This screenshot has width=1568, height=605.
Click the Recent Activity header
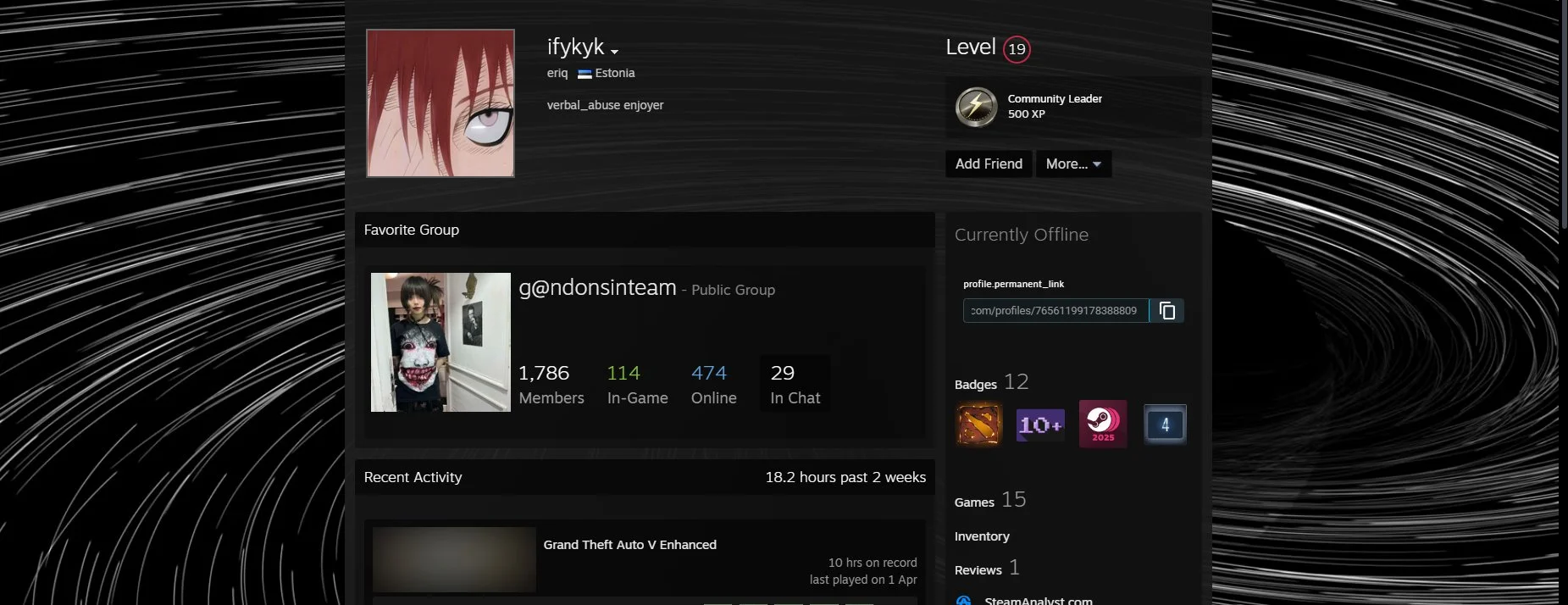pos(413,477)
